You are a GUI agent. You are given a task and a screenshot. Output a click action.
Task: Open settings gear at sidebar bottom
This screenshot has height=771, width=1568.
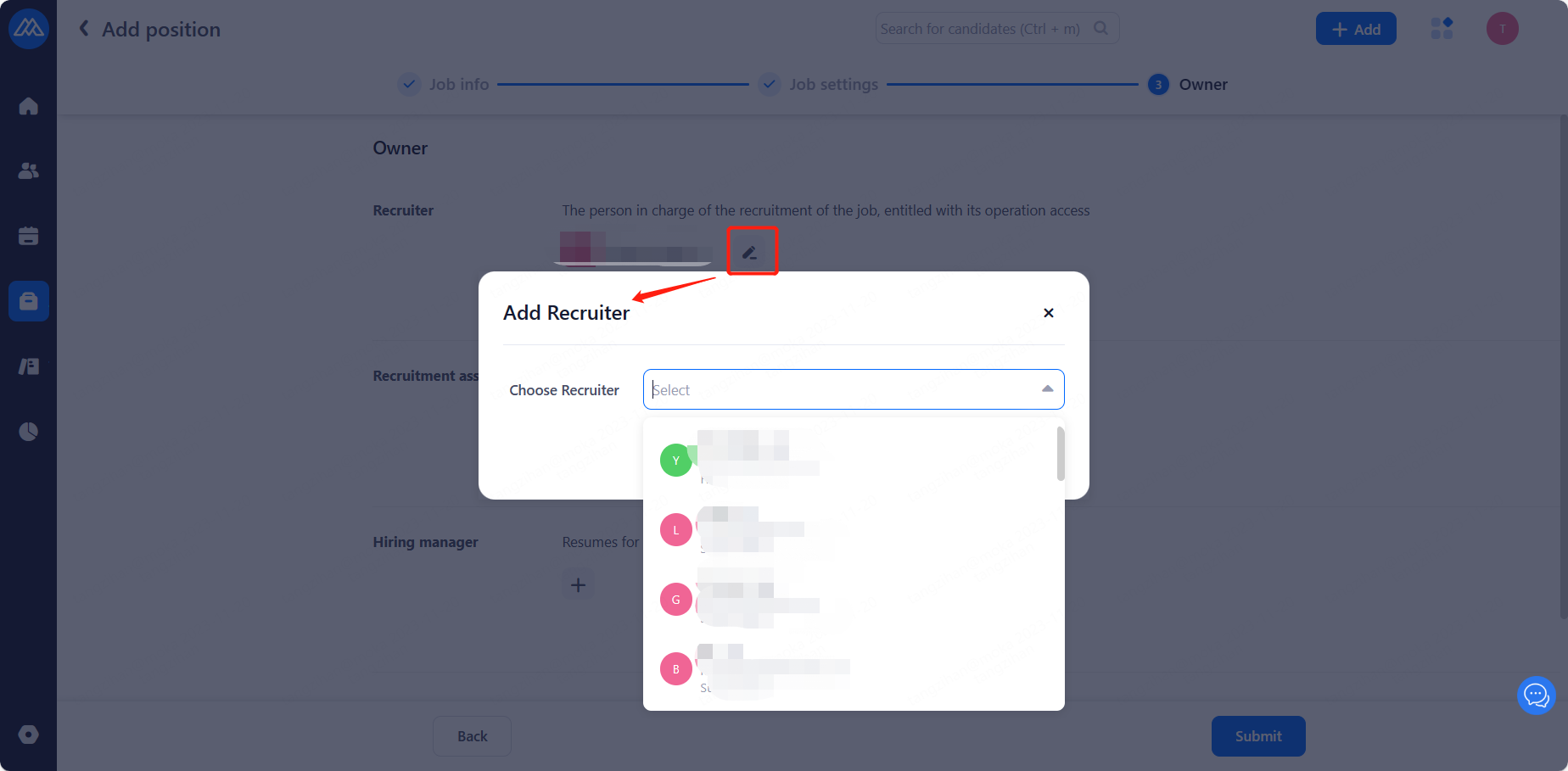[28, 735]
